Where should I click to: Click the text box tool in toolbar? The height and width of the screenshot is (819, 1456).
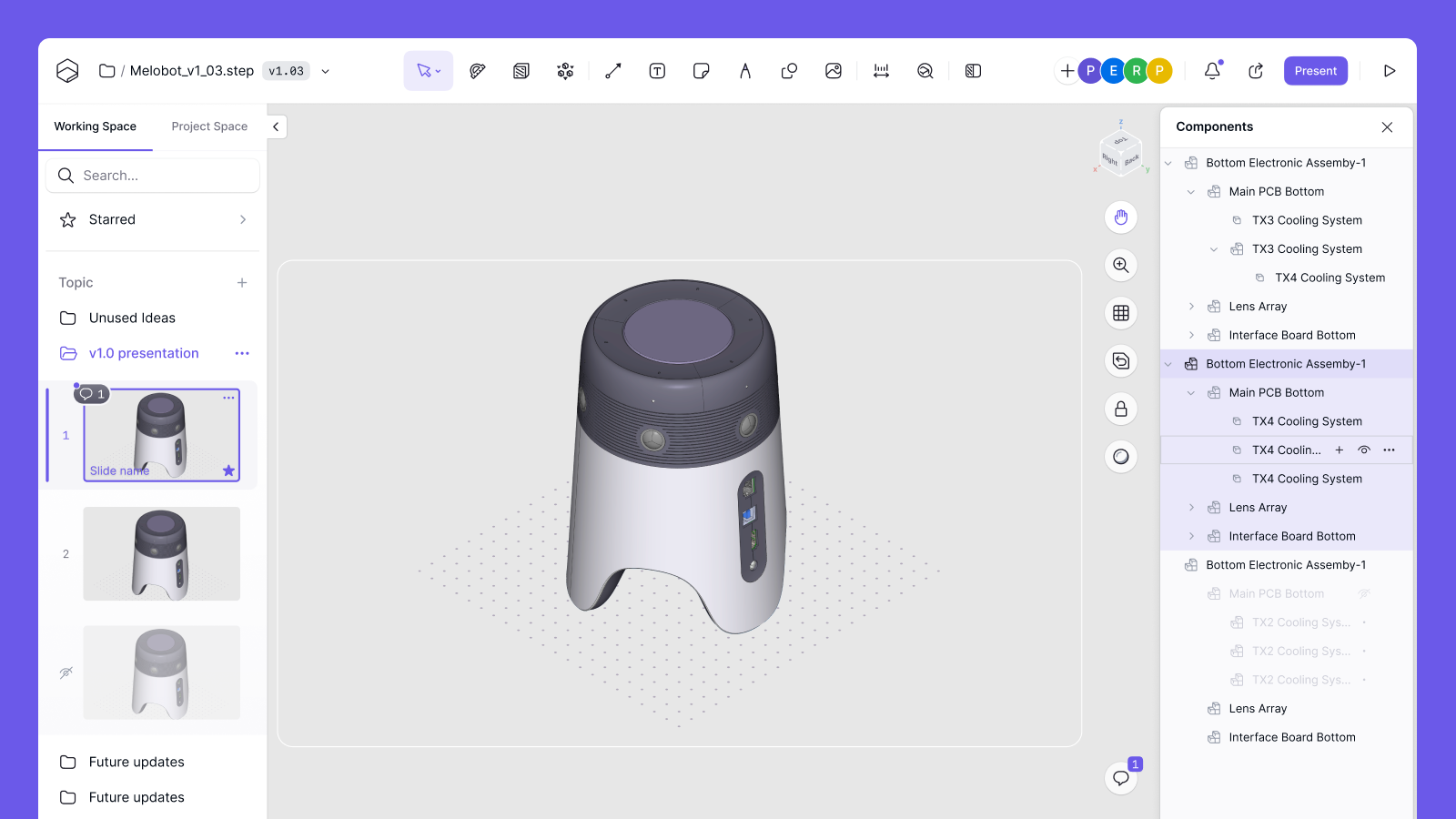pos(657,71)
